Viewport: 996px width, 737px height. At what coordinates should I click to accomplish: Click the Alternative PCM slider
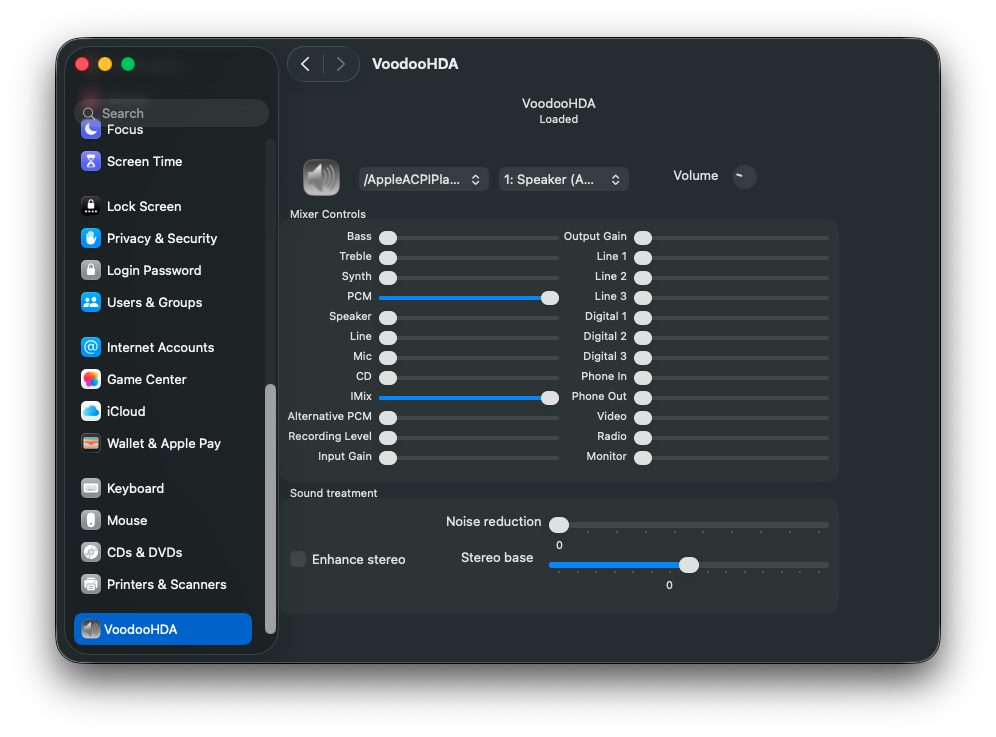(469, 417)
